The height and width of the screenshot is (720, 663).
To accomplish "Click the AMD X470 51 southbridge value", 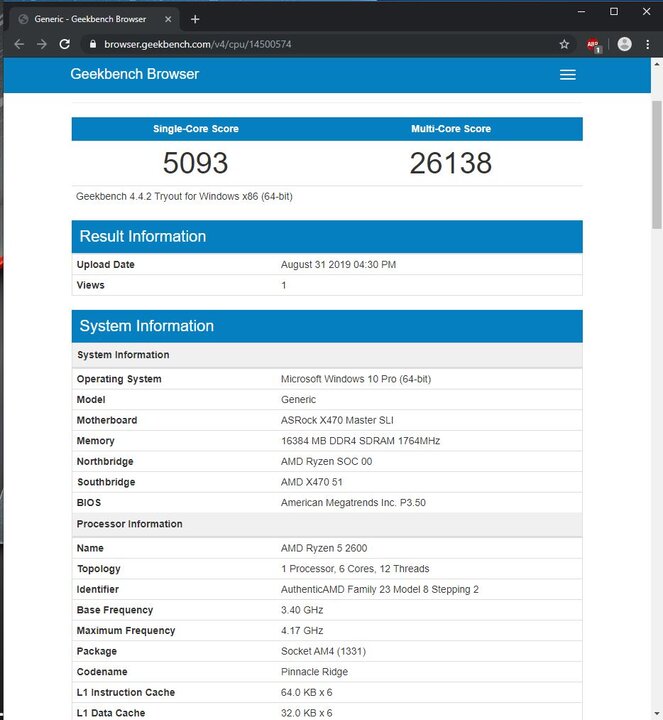I will (x=312, y=482).
